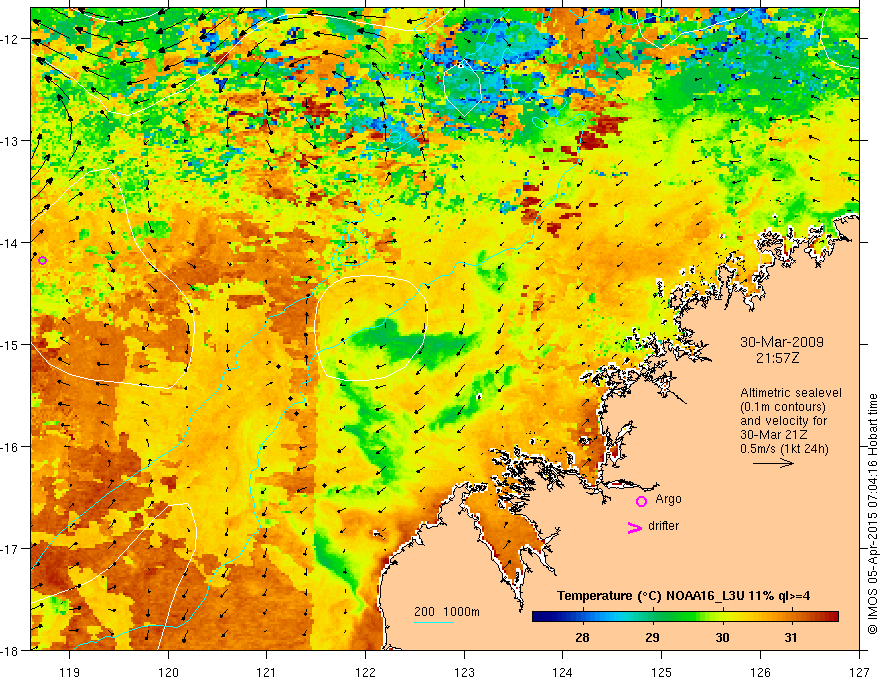Click latitude label -14 on the left axis
Image resolution: width=880 pixels, height=680 pixels.
pyautogui.click(x=11, y=243)
